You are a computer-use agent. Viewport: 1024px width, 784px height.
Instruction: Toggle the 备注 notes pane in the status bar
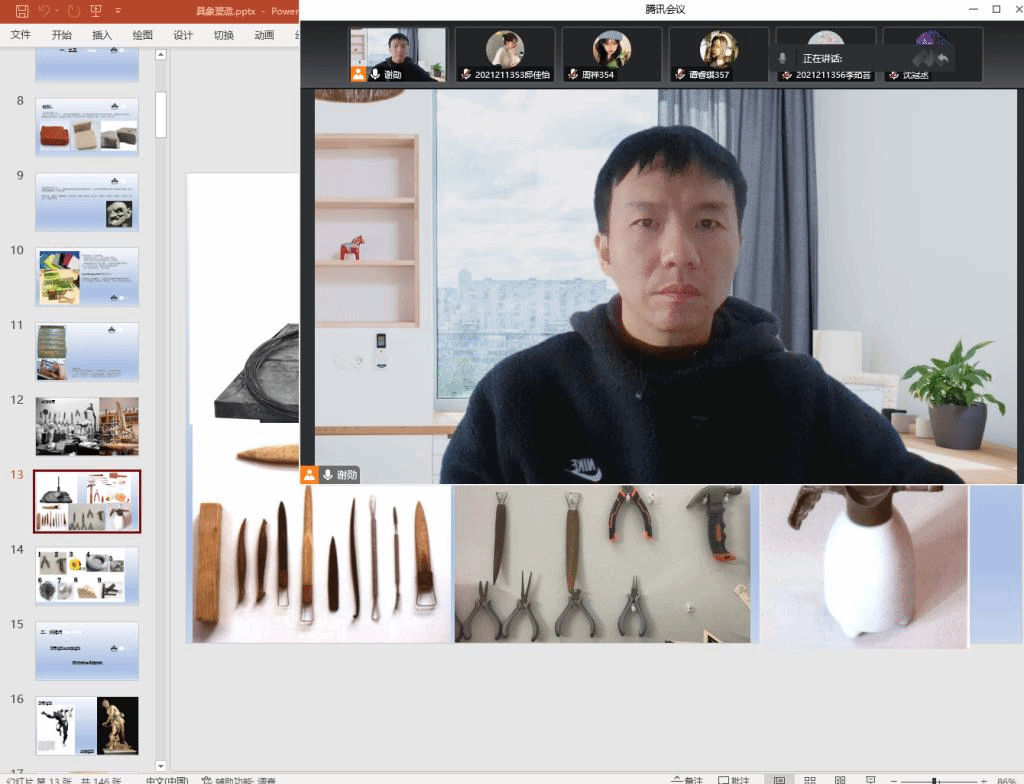(x=686, y=779)
